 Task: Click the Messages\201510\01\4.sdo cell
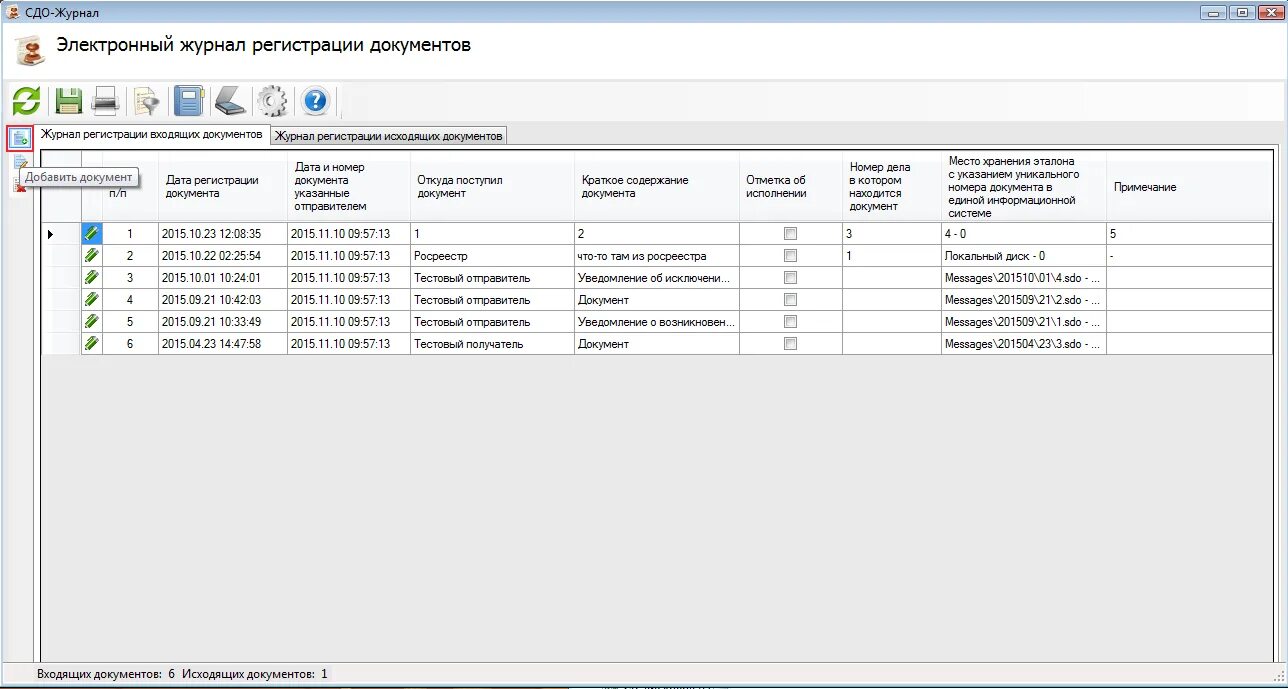1023,277
